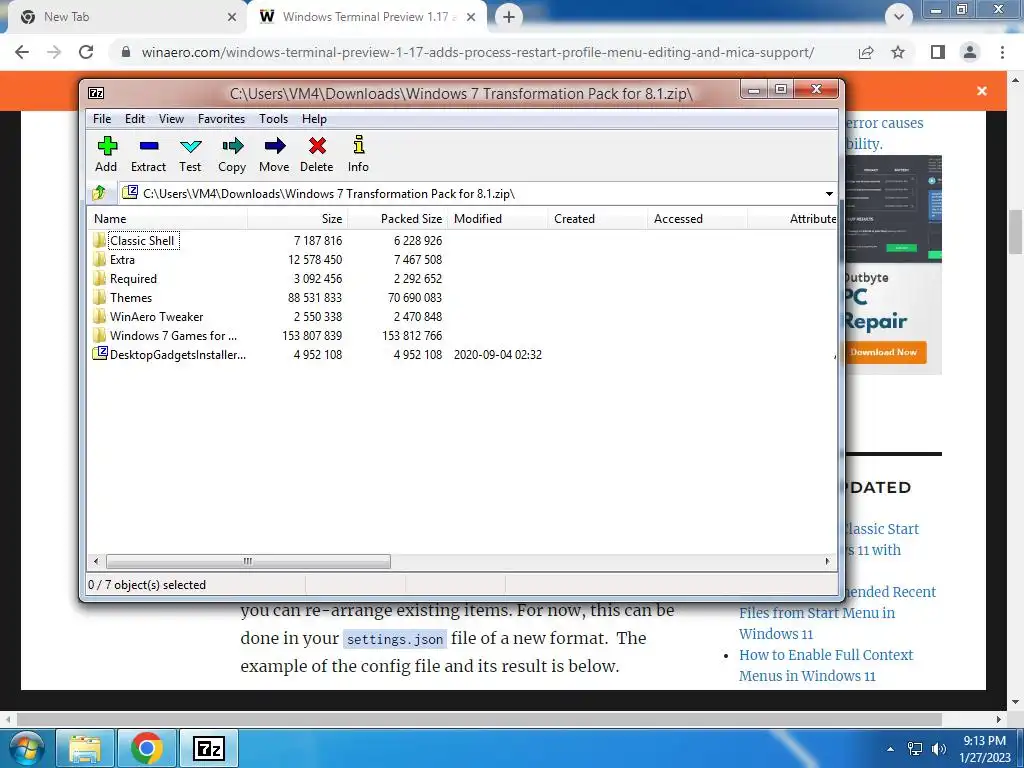Close the Windows Terminal Preview tab
Image resolution: width=1024 pixels, height=768 pixels.
tap(471, 17)
